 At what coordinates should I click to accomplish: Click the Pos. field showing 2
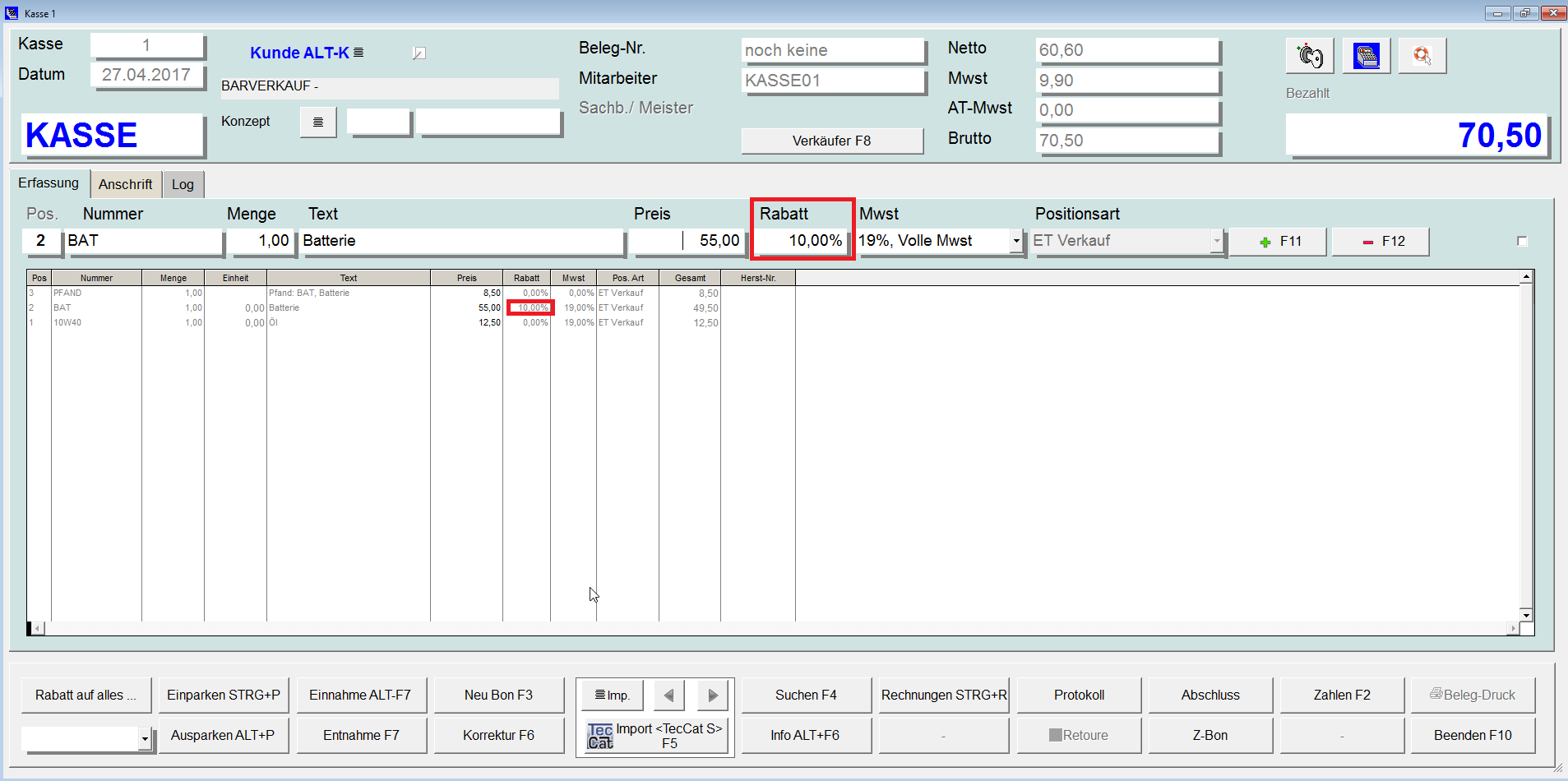tap(40, 241)
